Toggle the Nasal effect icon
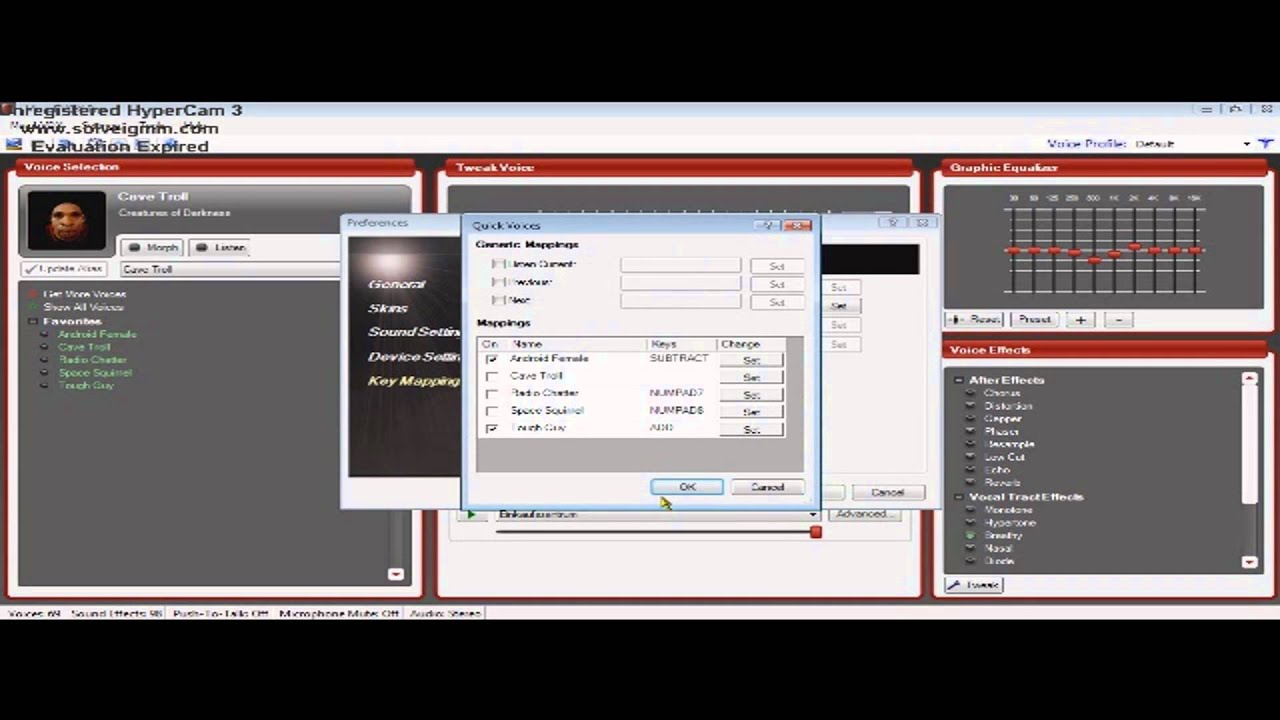The height and width of the screenshot is (720, 1280). pyautogui.click(x=970, y=549)
